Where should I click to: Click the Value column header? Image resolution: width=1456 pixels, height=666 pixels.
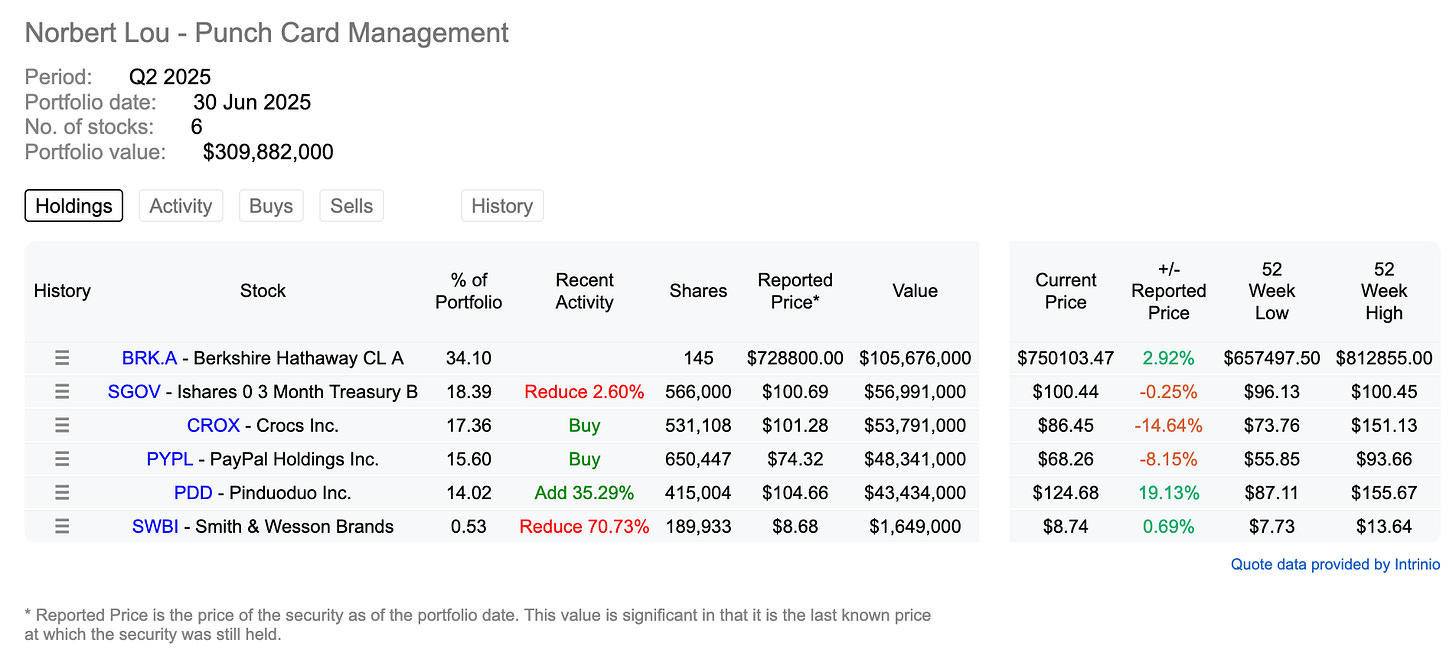[x=915, y=291]
